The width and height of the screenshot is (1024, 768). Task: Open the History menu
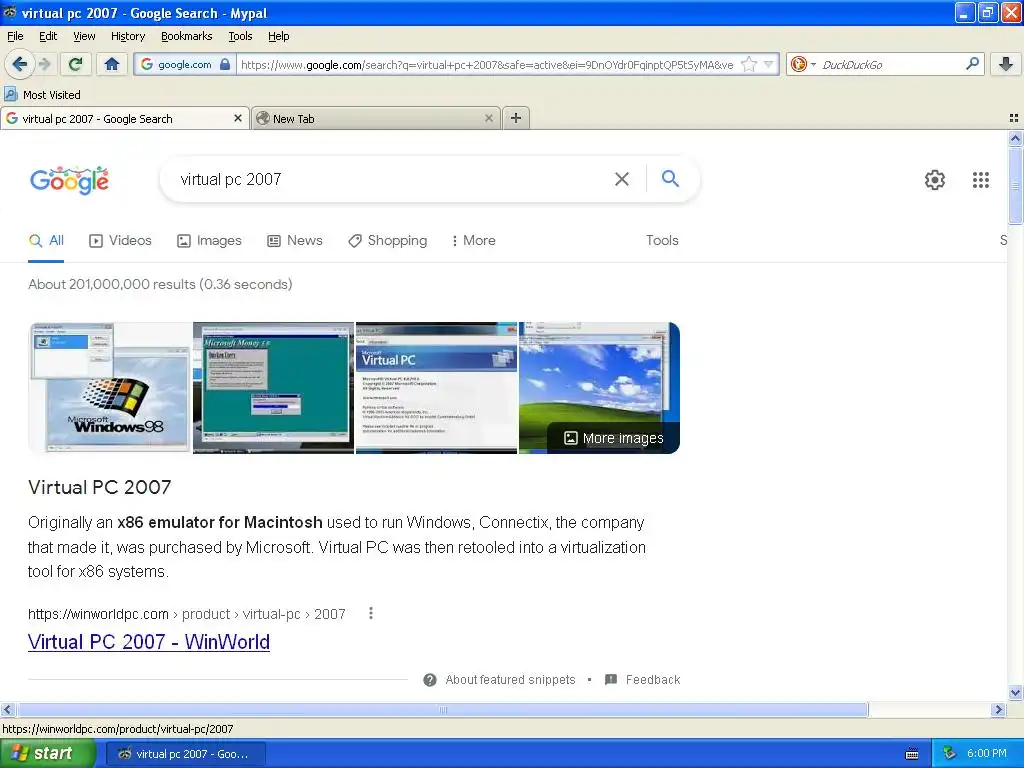[x=128, y=36]
